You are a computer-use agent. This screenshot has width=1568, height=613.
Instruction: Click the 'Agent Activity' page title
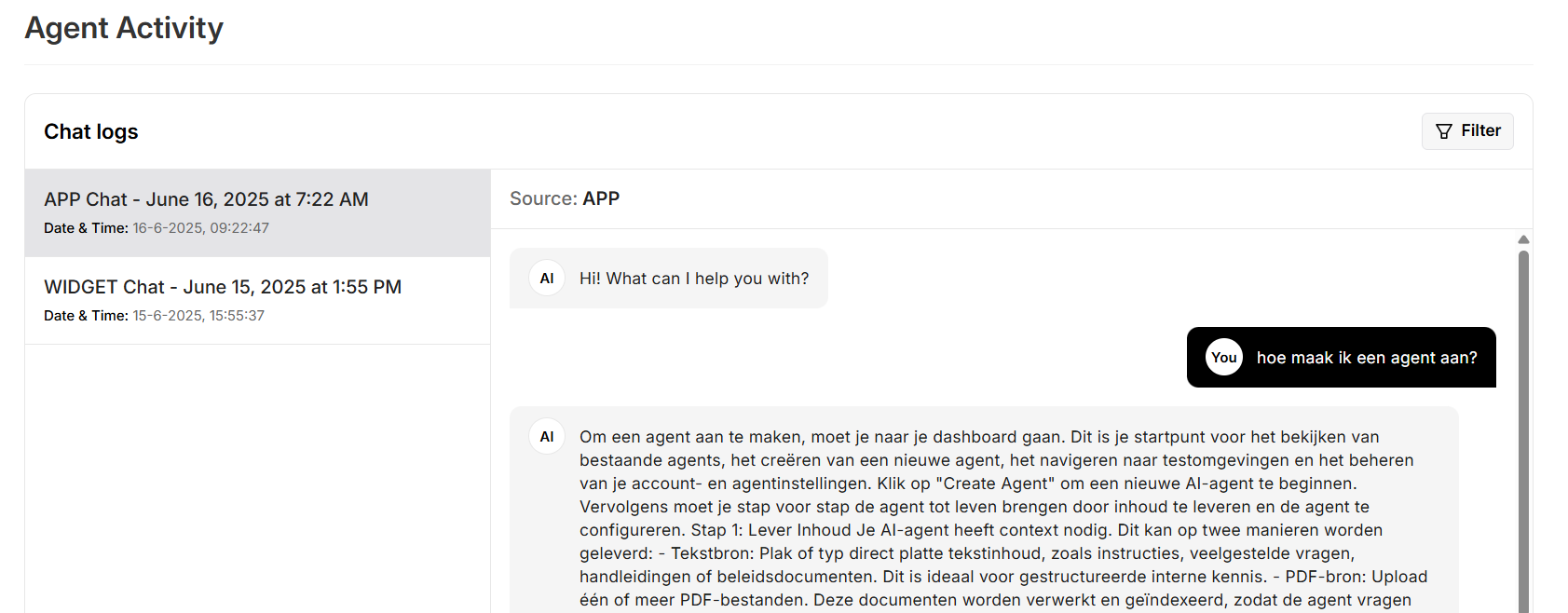point(124,28)
